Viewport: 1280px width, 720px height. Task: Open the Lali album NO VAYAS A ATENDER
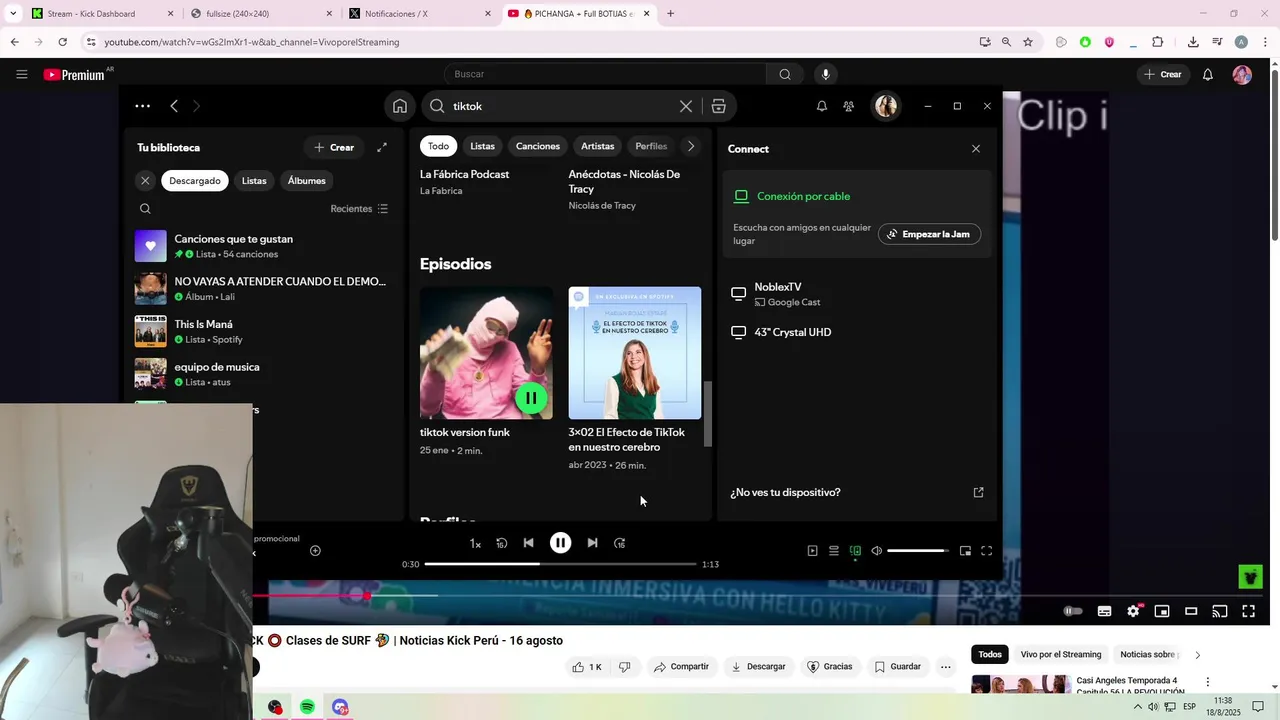262,289
